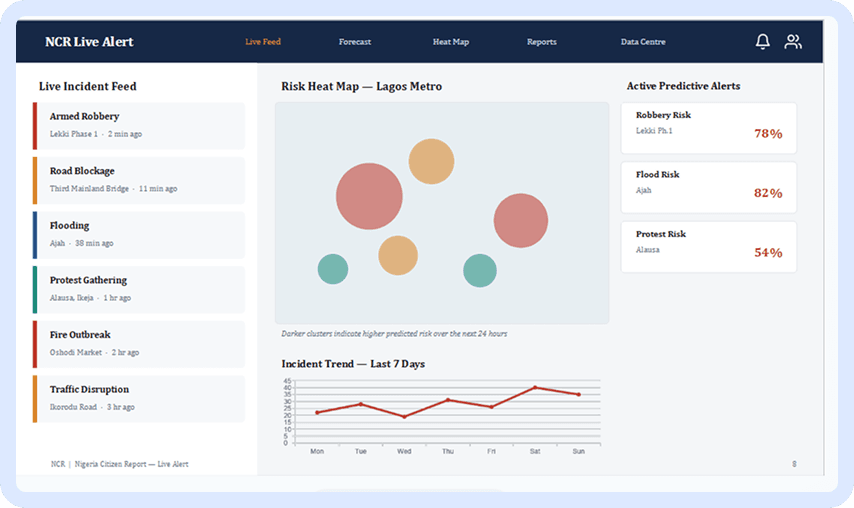Viewport: 854px width, 508px height.
Task: Click 'Risk Heat Map — Lagos Metro' heading
Action: click(362, 87)
